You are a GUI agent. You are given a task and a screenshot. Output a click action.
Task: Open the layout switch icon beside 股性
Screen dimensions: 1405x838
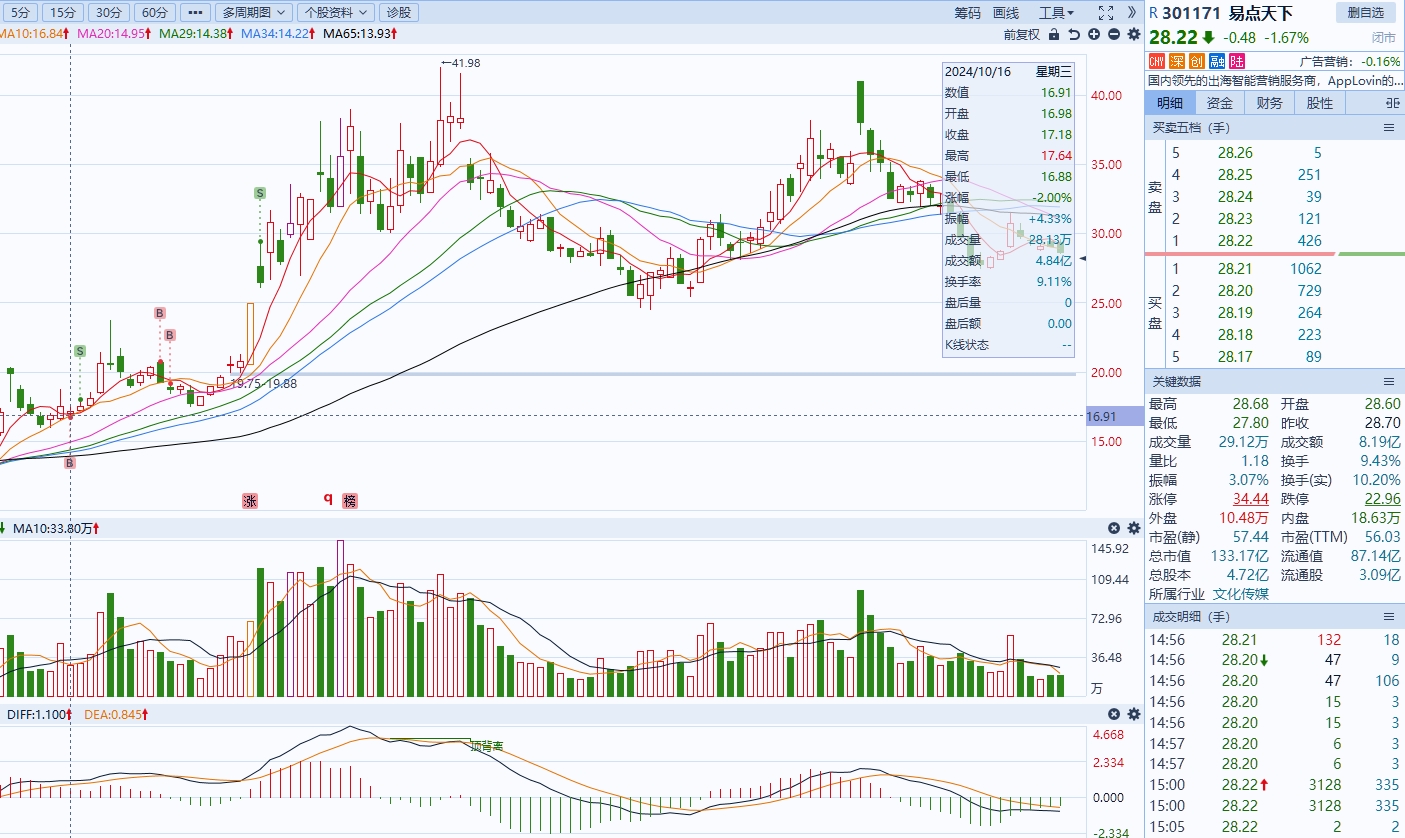tap(1392, 103)
